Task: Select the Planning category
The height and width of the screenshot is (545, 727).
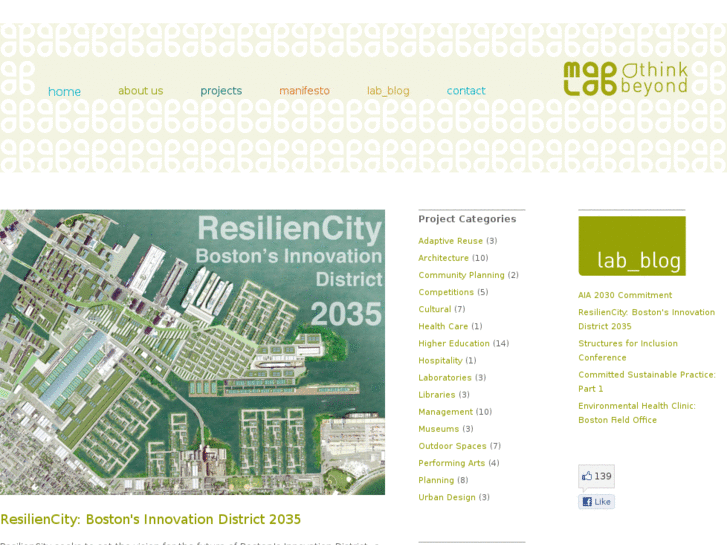Action: [436, 481]
